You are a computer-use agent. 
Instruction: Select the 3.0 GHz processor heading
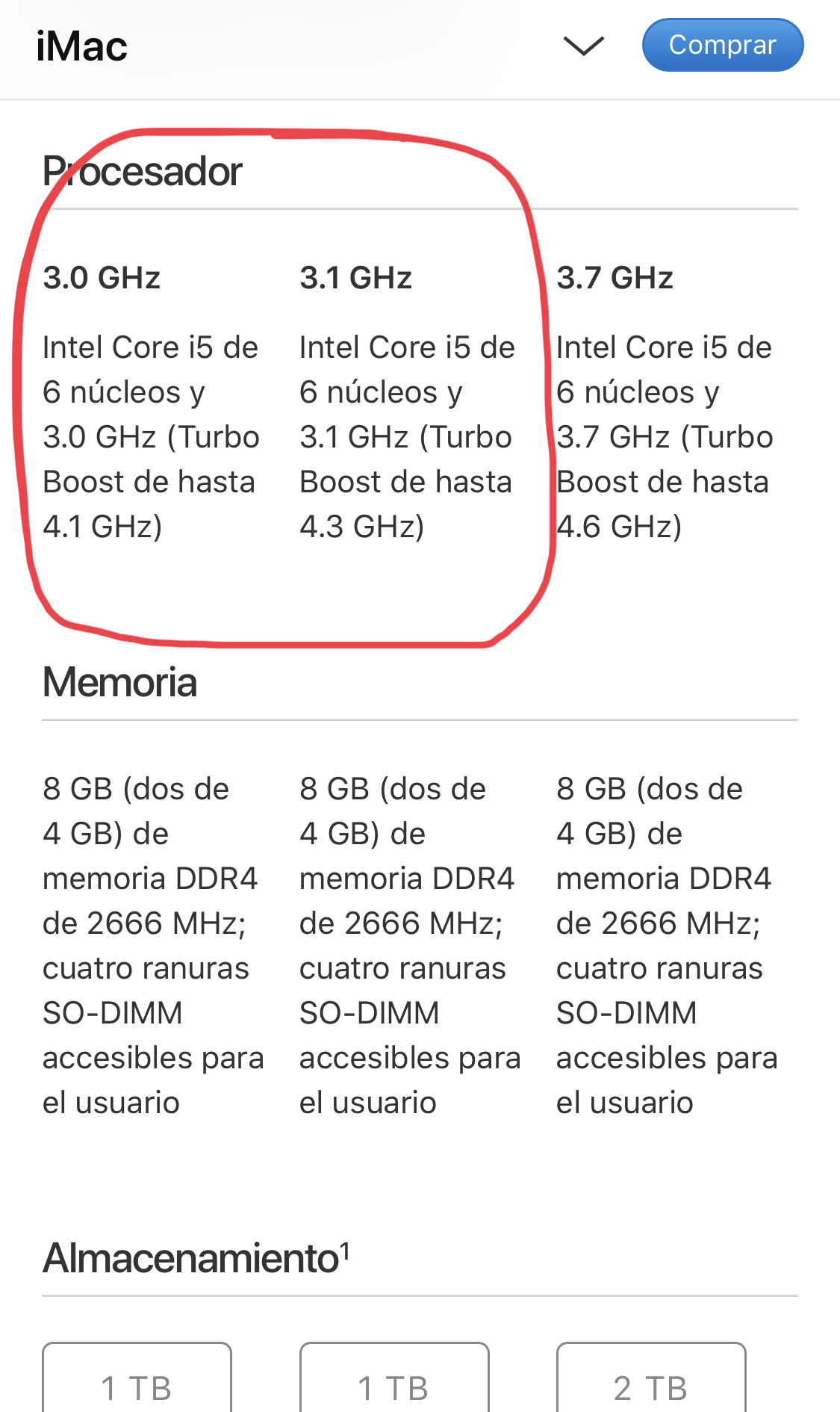(102, 278)
